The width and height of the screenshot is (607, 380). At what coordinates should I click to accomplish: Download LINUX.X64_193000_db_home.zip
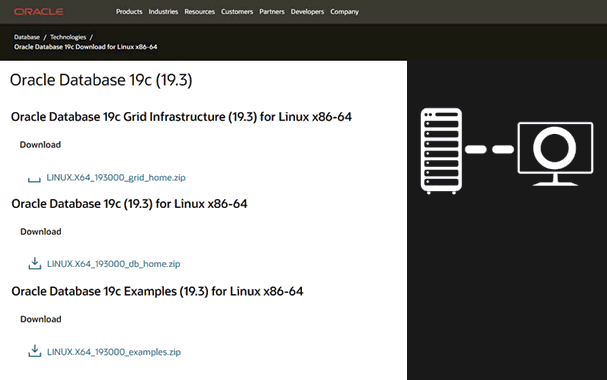pos(113,264)
